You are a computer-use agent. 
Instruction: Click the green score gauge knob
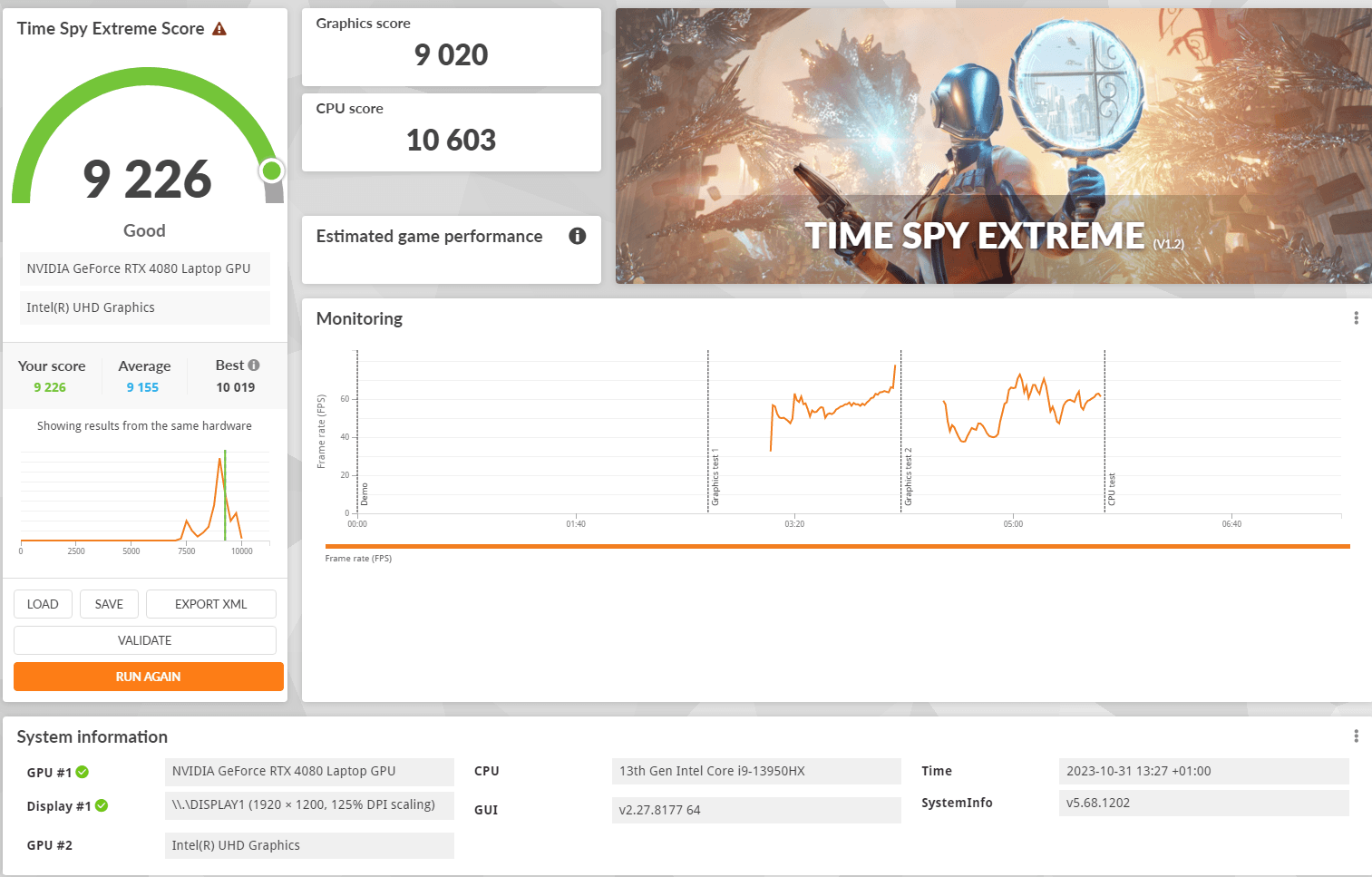(271, 171)
